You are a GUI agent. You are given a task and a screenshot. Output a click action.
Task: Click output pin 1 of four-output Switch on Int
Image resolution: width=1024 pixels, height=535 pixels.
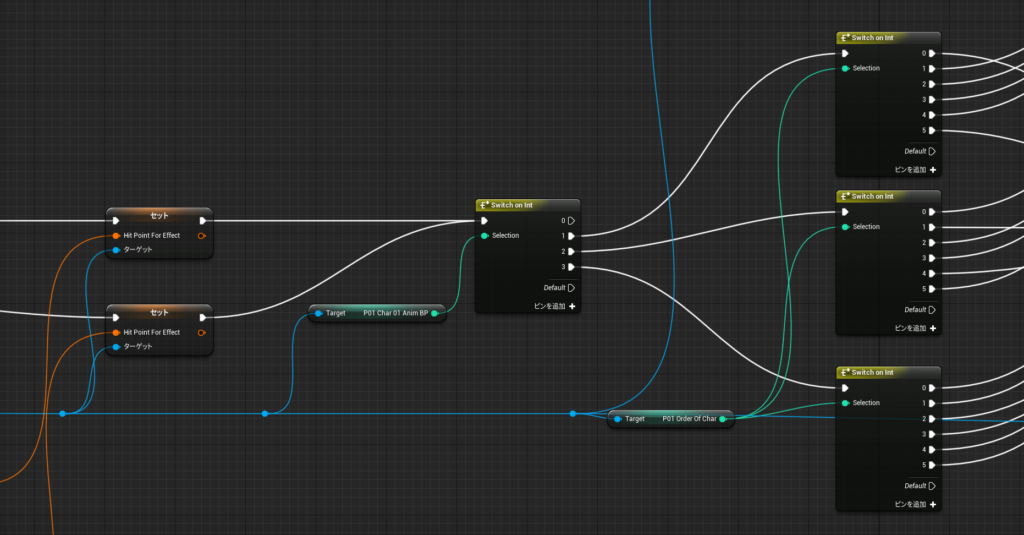pyautogui.click(x=571, y=236)
